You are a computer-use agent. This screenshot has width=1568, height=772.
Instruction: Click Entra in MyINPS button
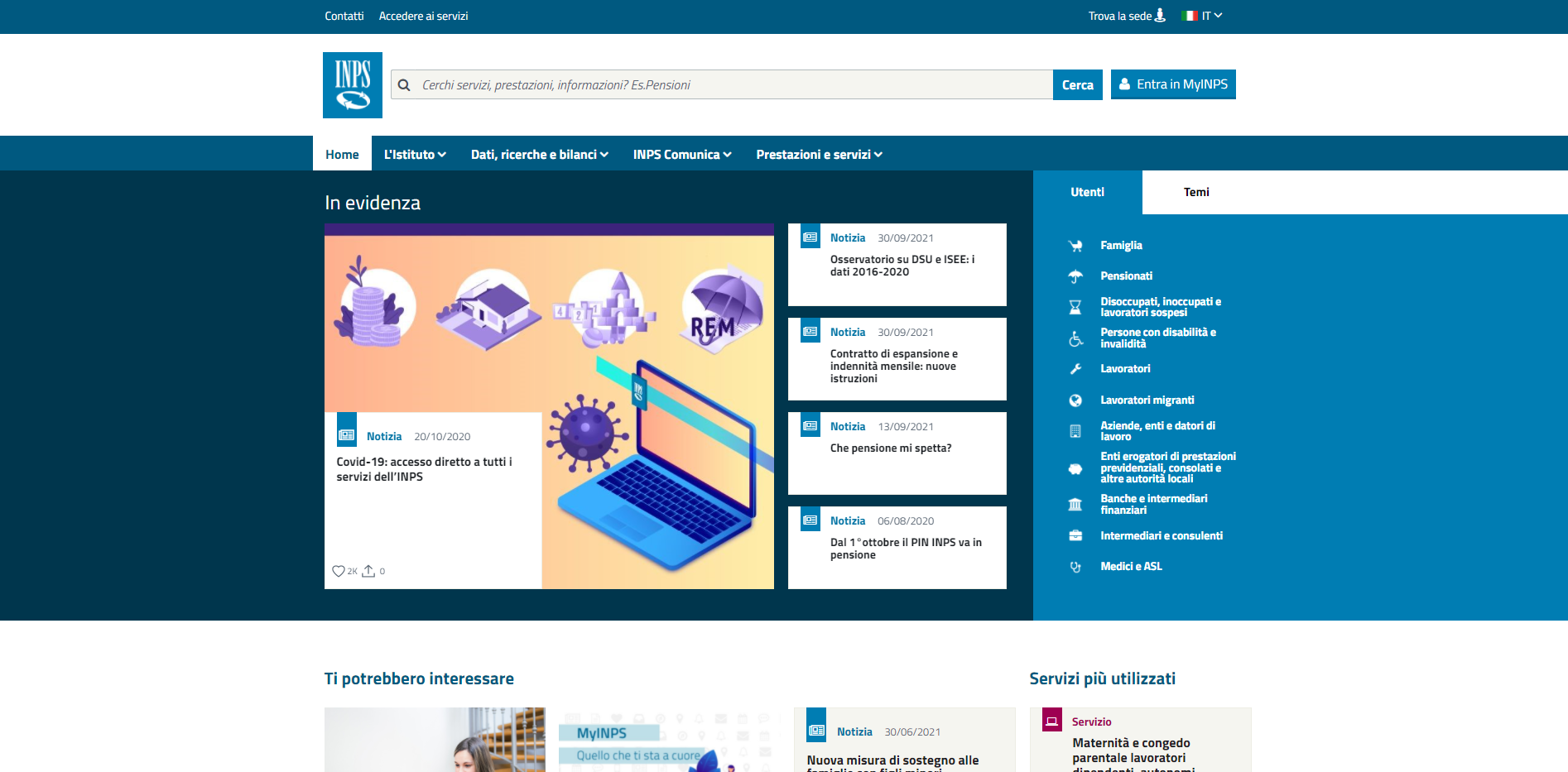(1173, 84)
